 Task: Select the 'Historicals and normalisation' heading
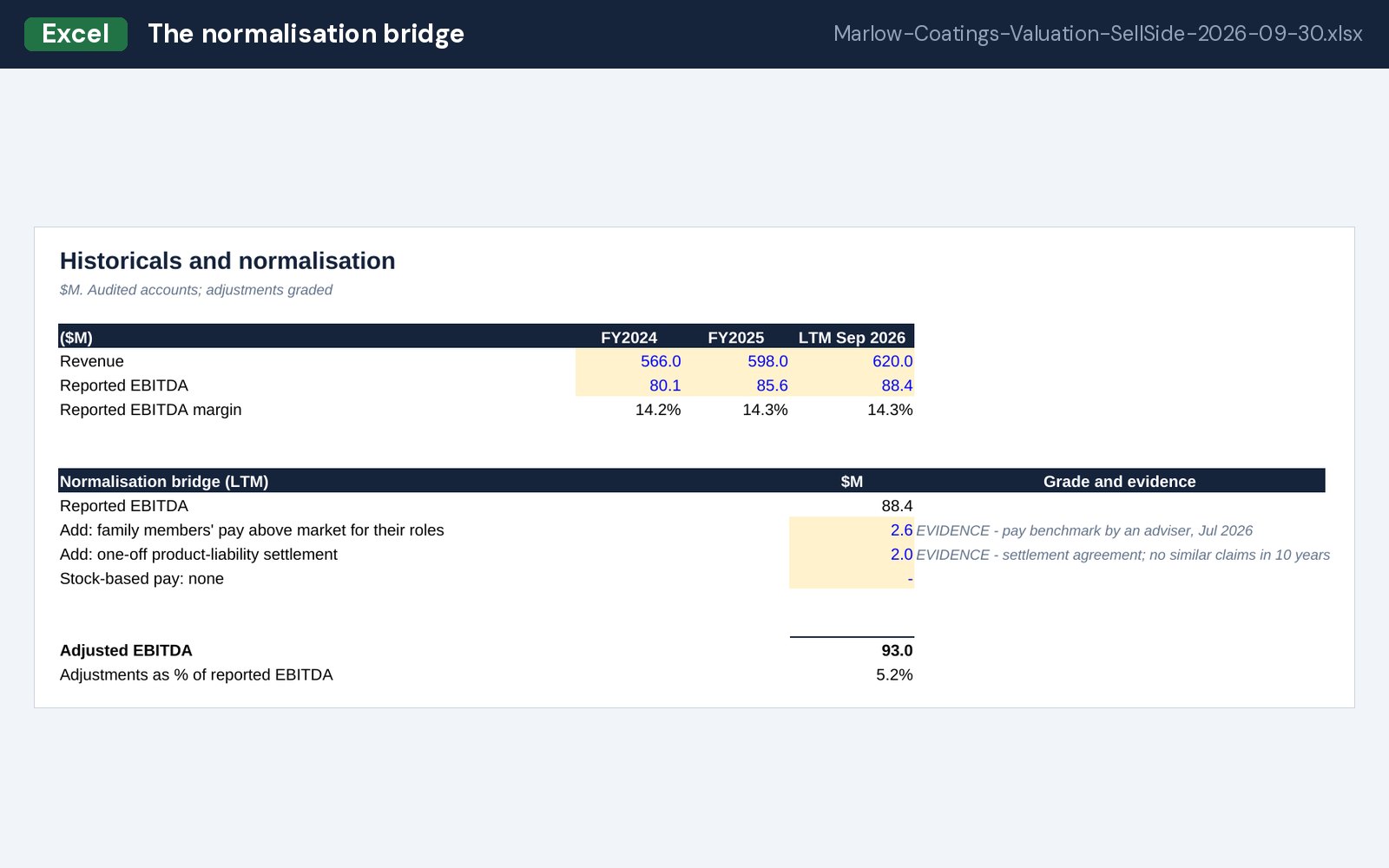point(227,260)
